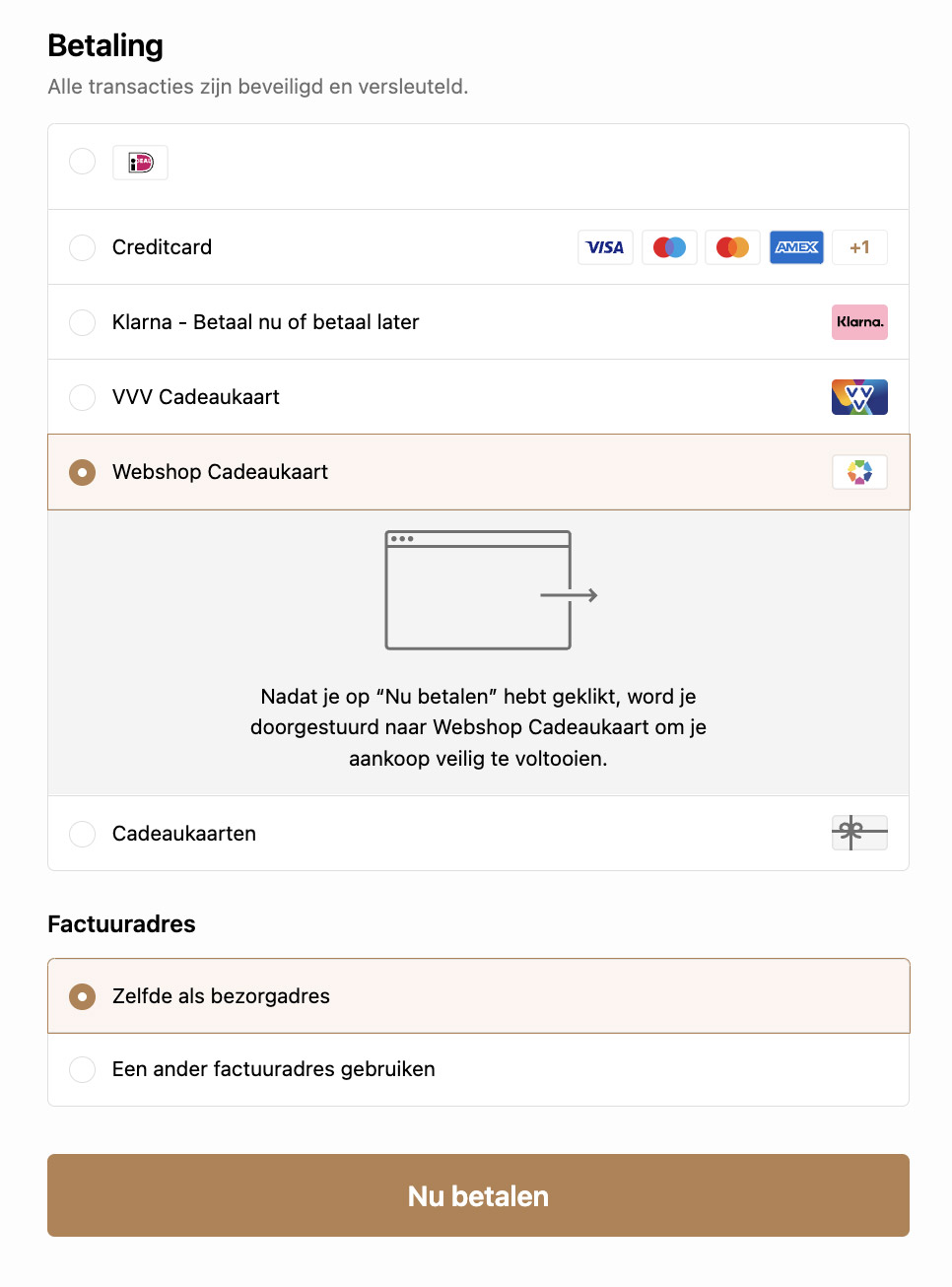The width and height of the screenshot is (952, 1287).
Task: Click the iDEAL logo icon
Action: click(x=140, y=163)
